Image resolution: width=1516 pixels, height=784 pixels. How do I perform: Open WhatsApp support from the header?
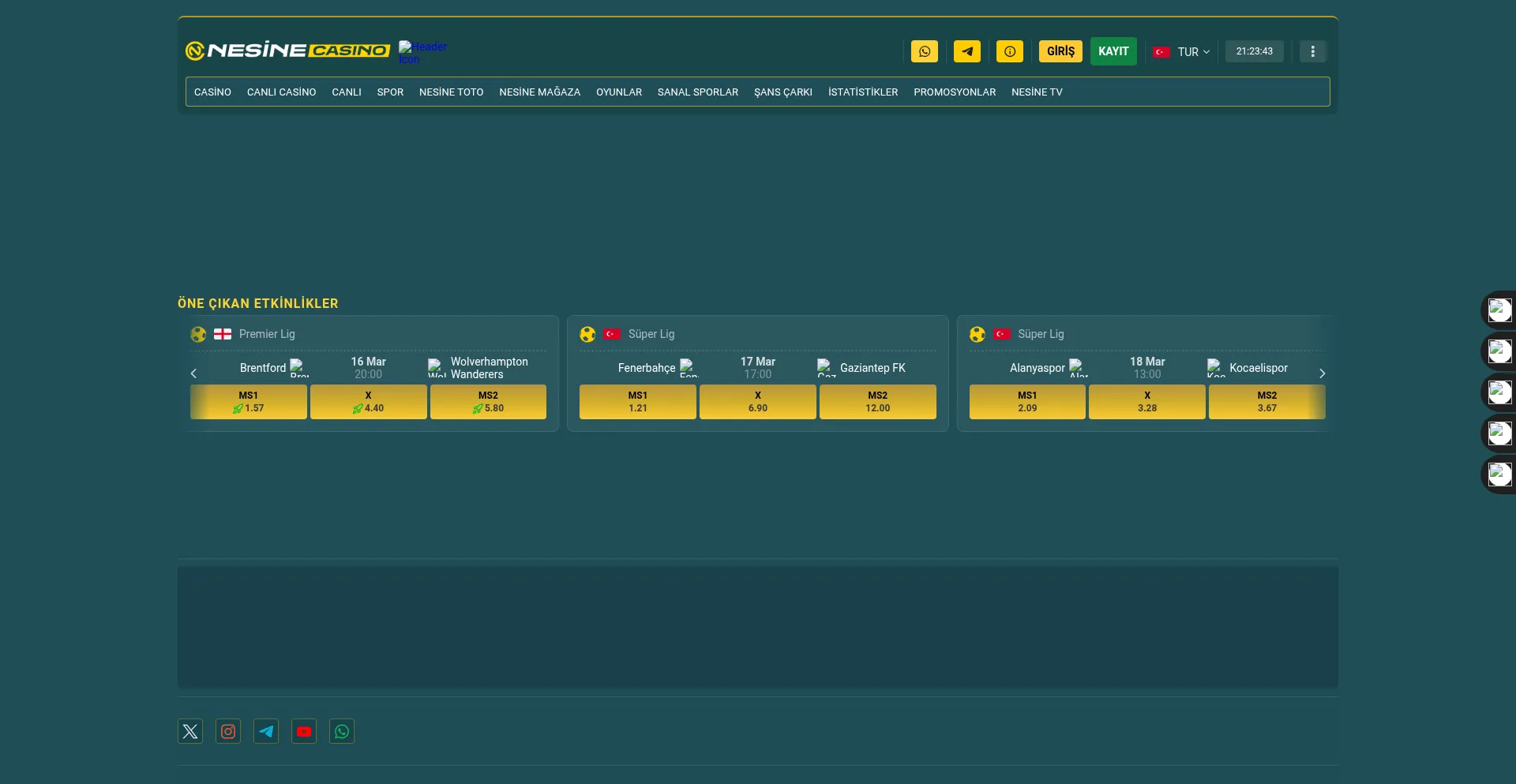coord(925,51)
